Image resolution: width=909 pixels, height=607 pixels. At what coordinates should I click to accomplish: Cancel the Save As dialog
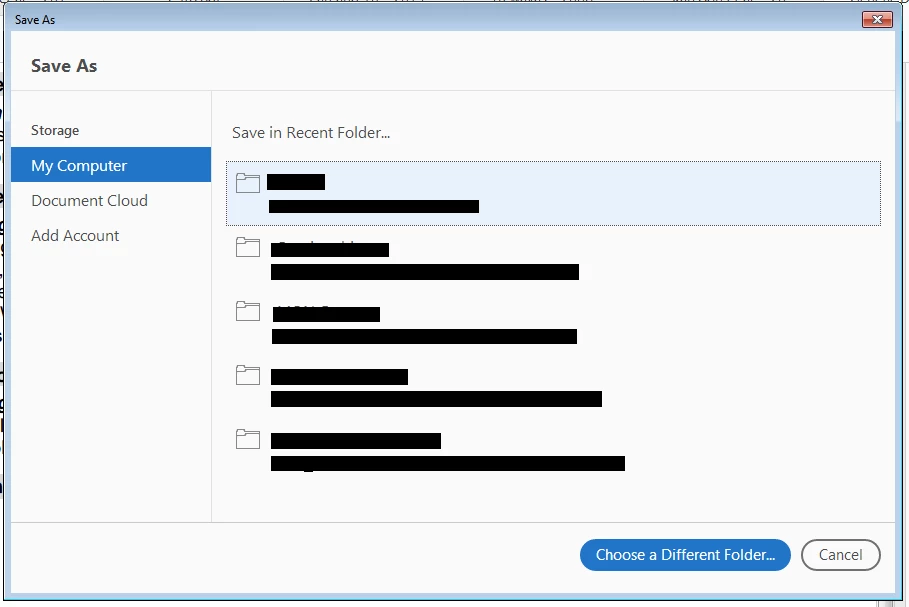841,555
